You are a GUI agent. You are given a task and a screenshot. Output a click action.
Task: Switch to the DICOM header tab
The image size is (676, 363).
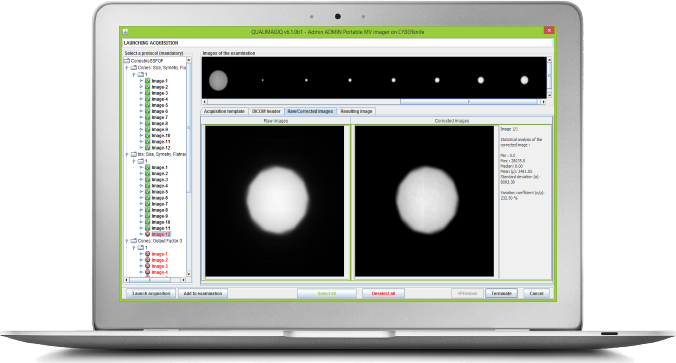[266, 111]
